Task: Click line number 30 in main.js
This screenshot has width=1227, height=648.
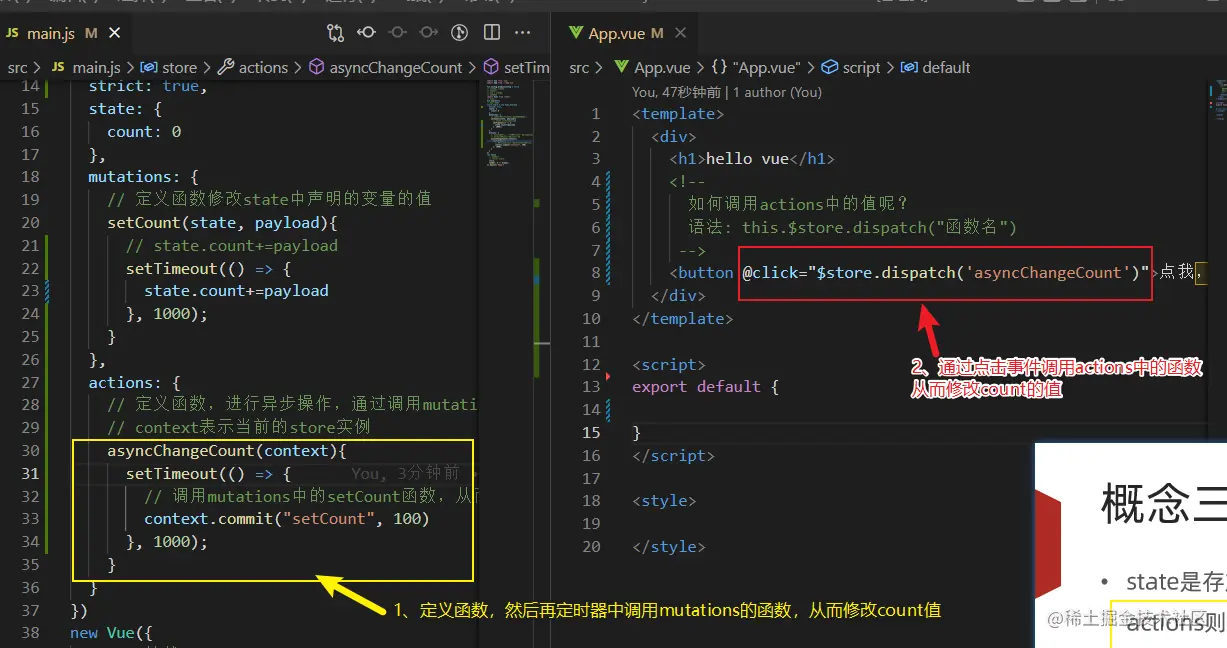Action: click(30, 451)
